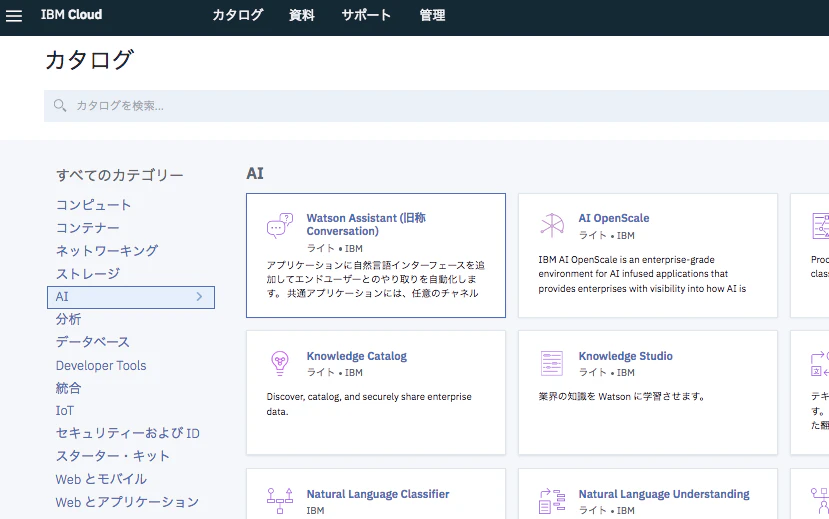Select the 統合 category
This screenshot has width=829, height=519.
coord(69,388)
